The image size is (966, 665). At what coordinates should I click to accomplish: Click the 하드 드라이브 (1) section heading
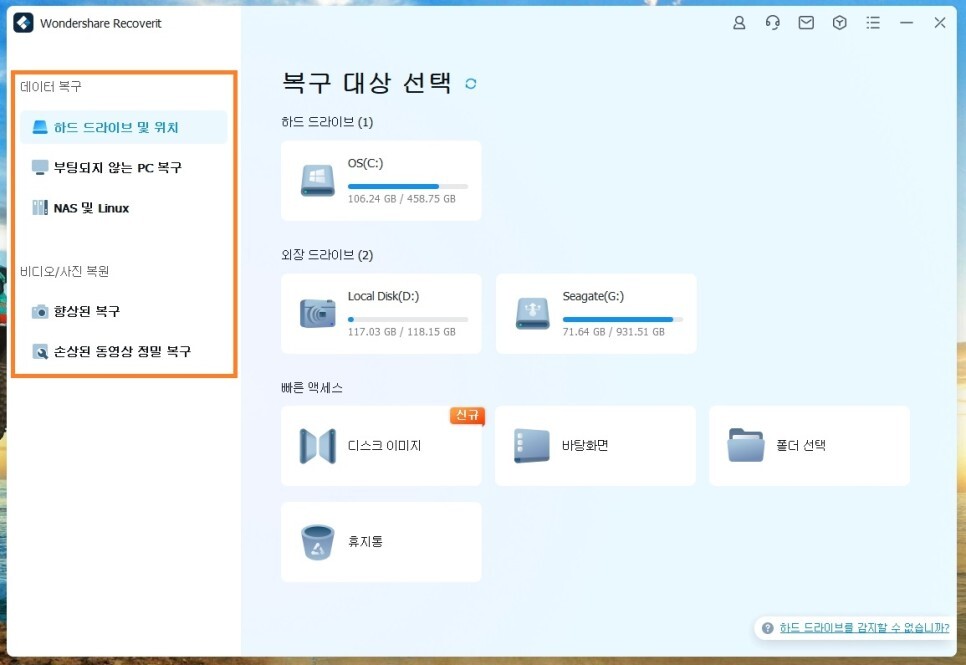(327, 122)
